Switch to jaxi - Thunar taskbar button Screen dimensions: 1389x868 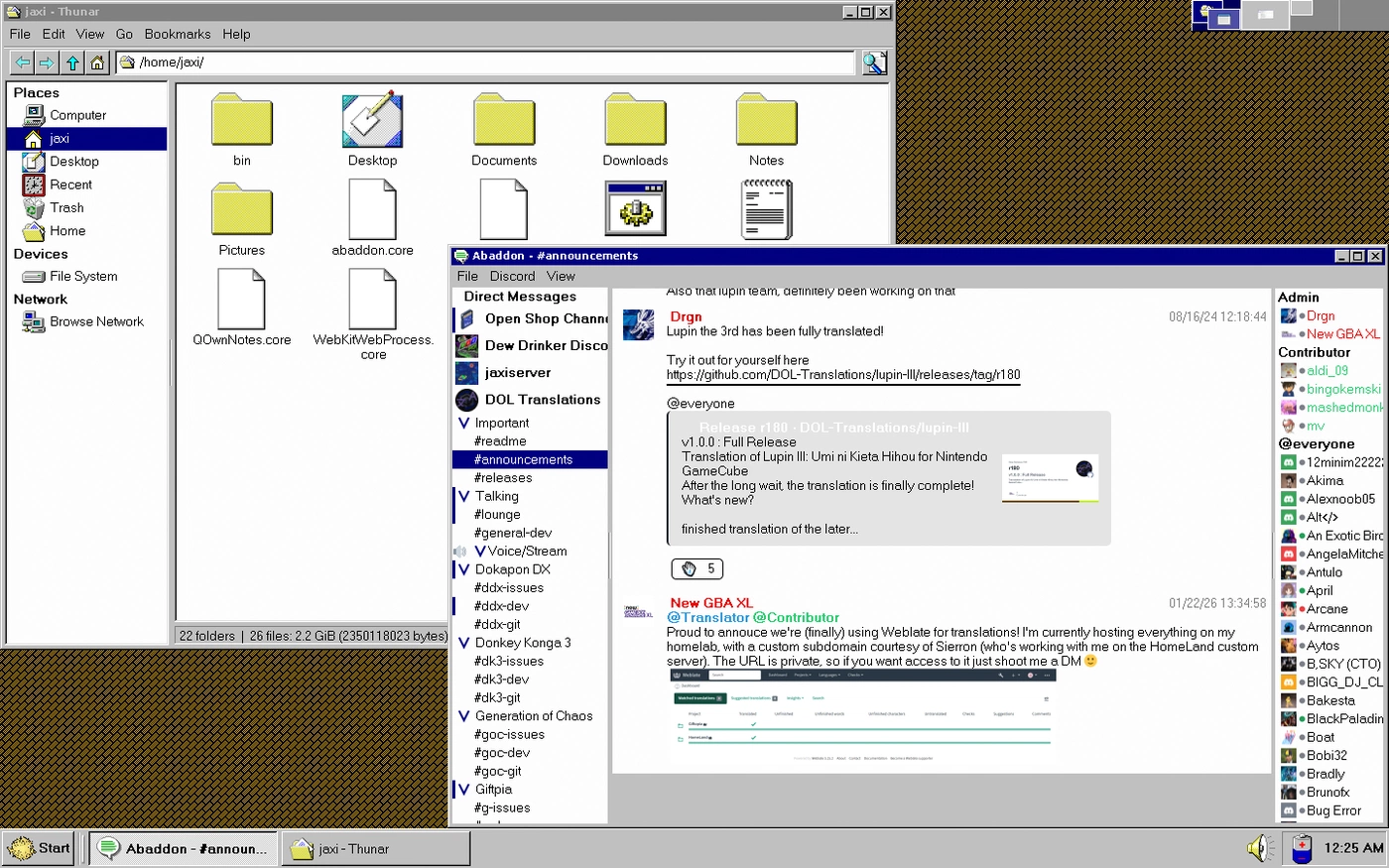click(x=376, y=848)
